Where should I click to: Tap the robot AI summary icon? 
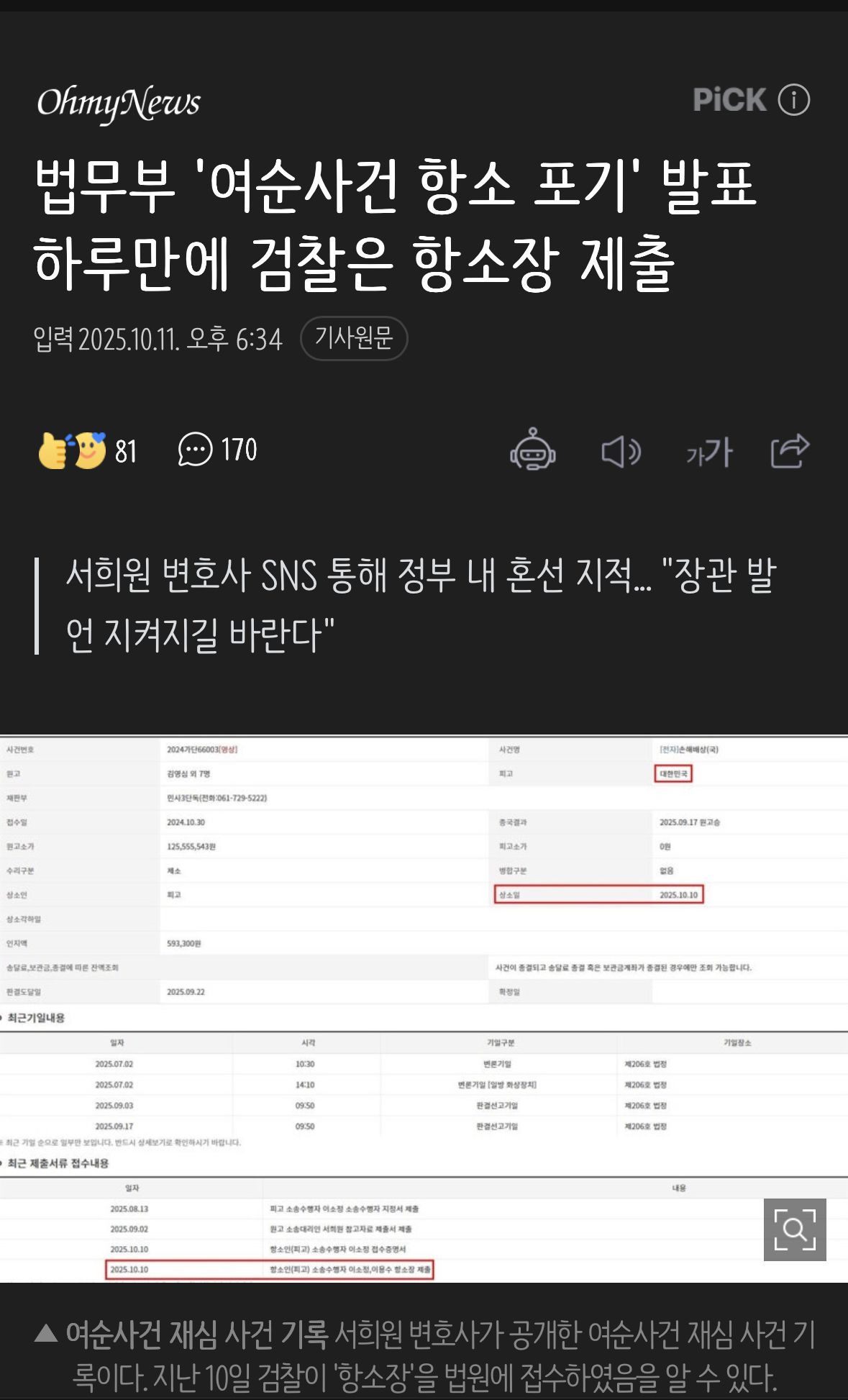pos(533,450)
